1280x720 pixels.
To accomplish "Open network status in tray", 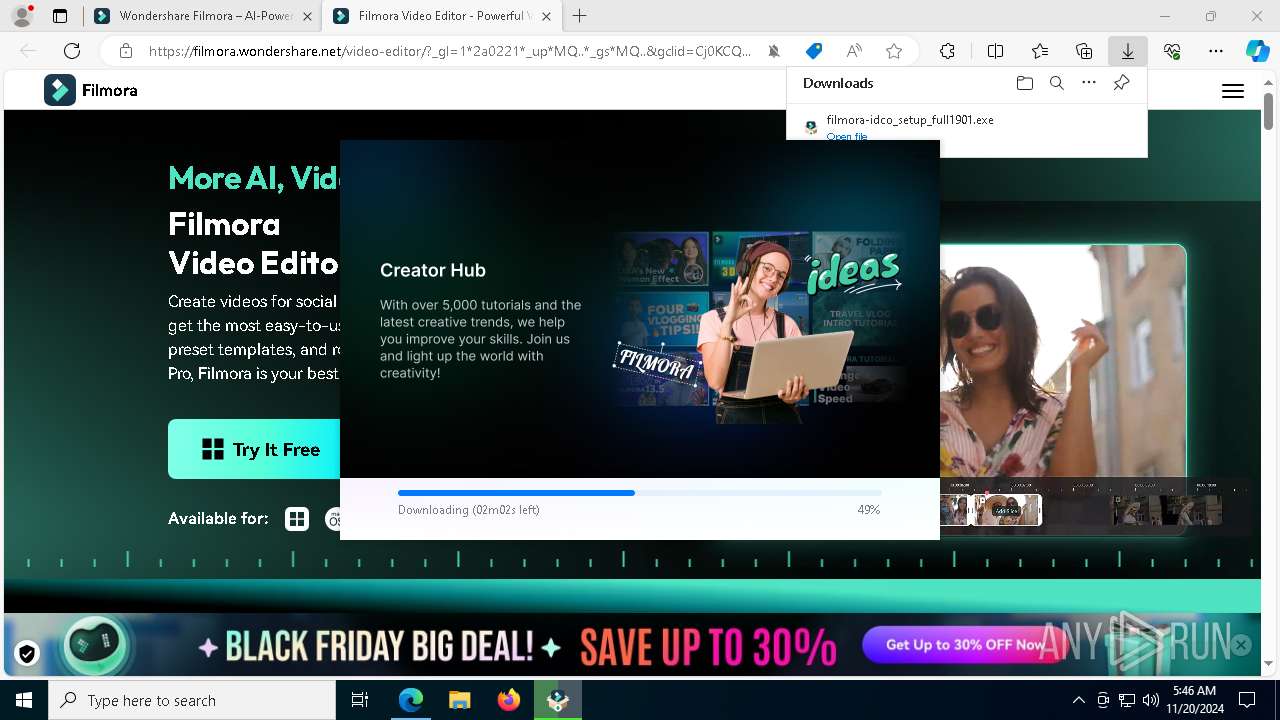I will [x=1127, y=700].
